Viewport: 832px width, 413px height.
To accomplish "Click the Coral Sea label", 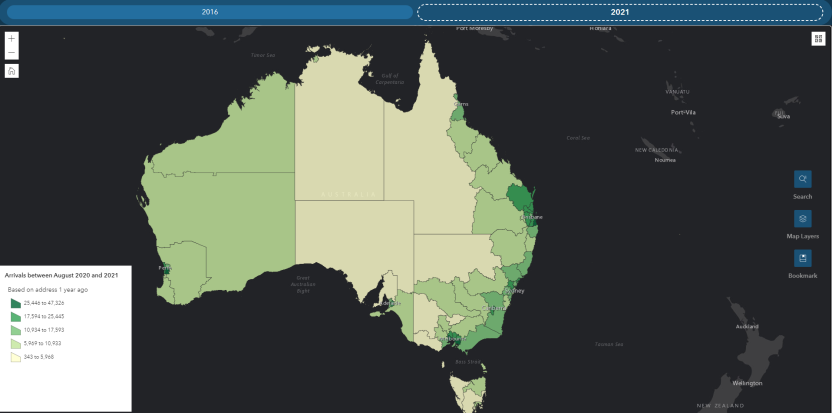I will point(578,138).
